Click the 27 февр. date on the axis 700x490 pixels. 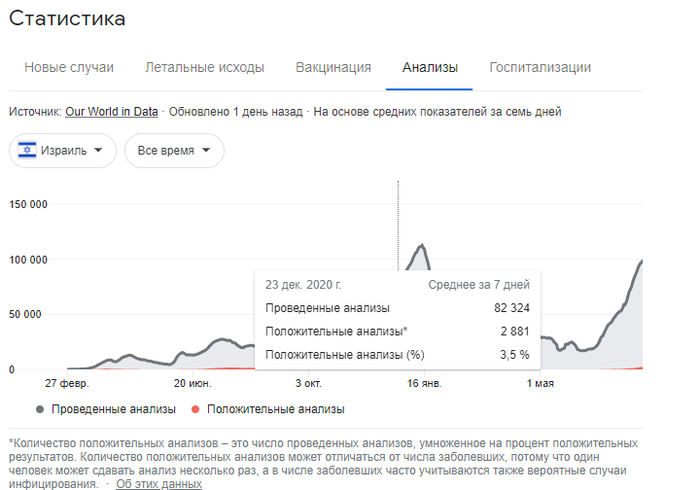[x=67, y=383]
